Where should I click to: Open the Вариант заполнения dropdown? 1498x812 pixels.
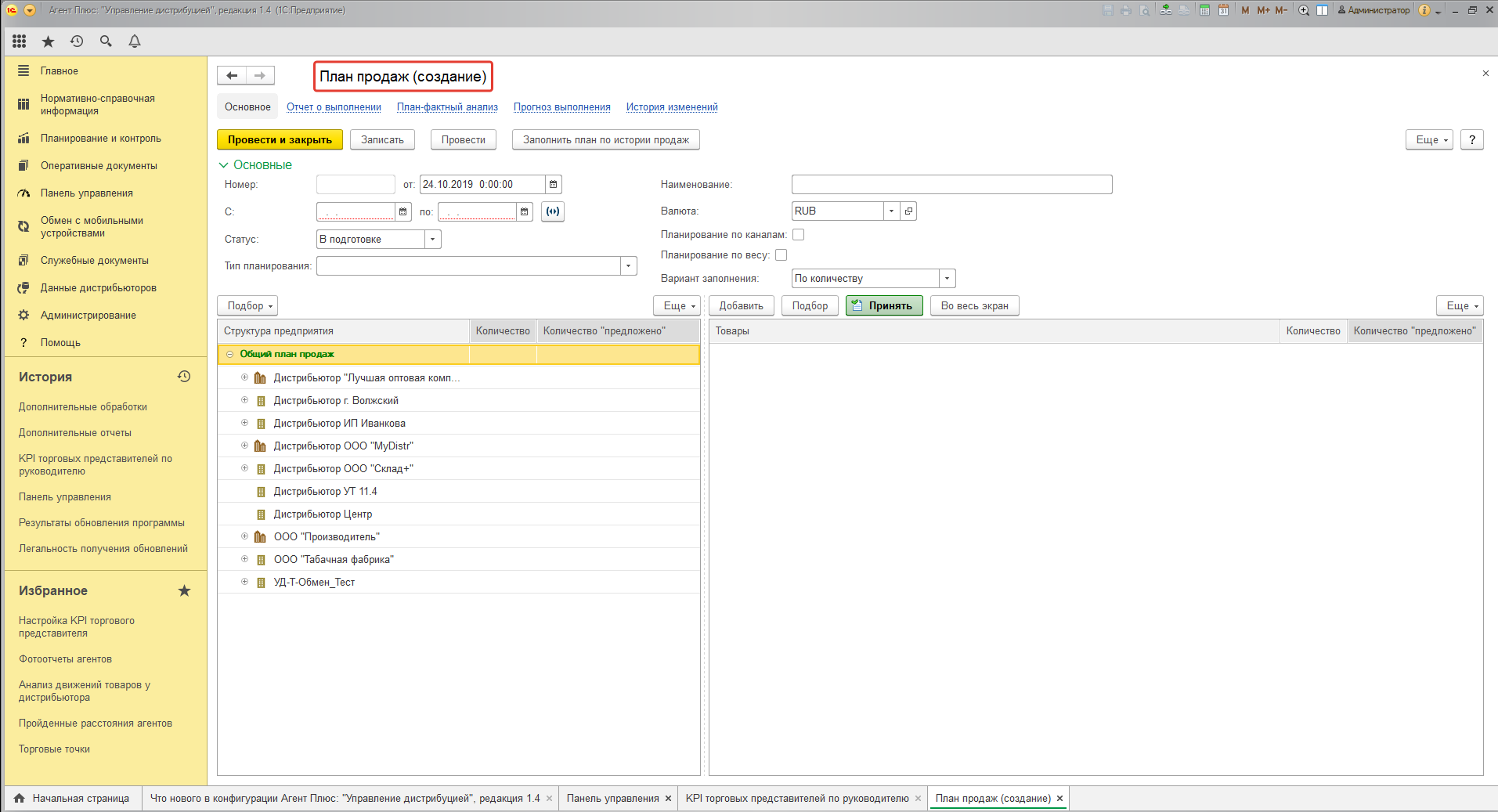(x=948, y=279)
